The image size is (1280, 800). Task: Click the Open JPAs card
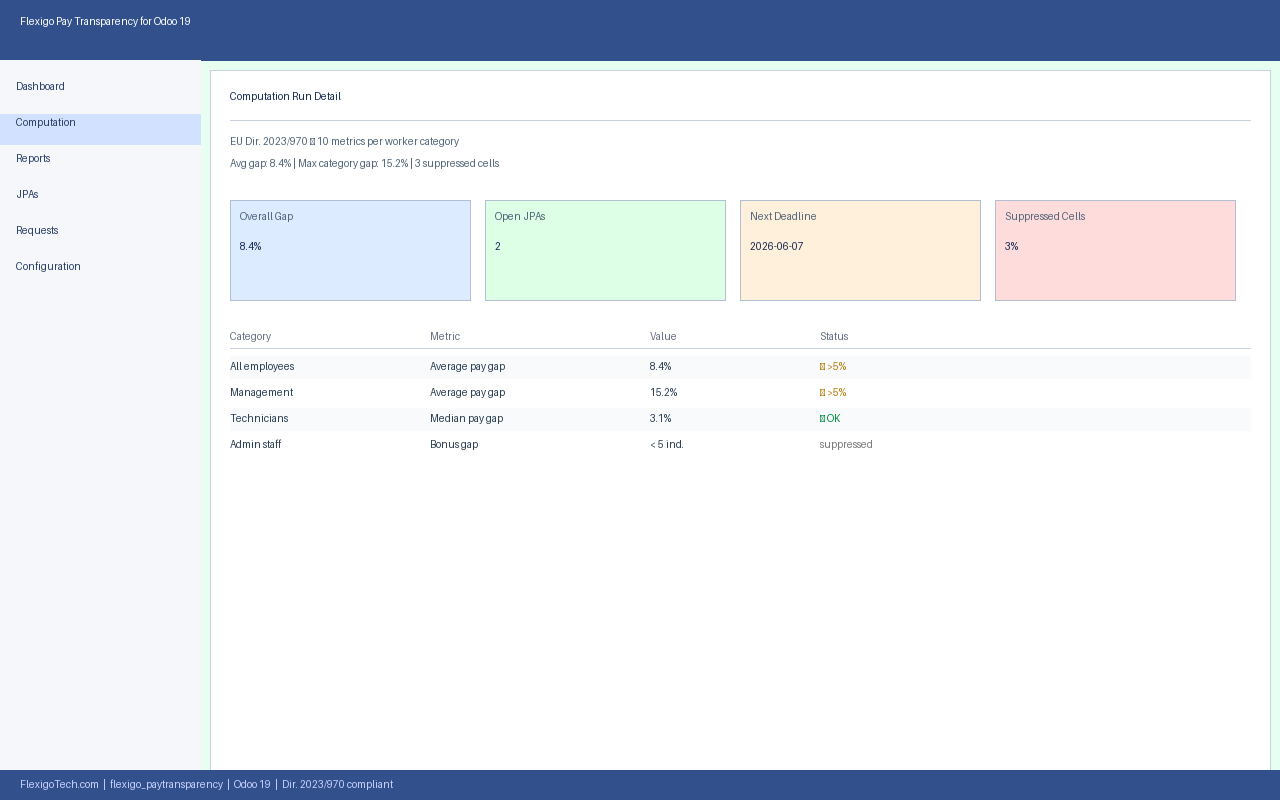605,250
